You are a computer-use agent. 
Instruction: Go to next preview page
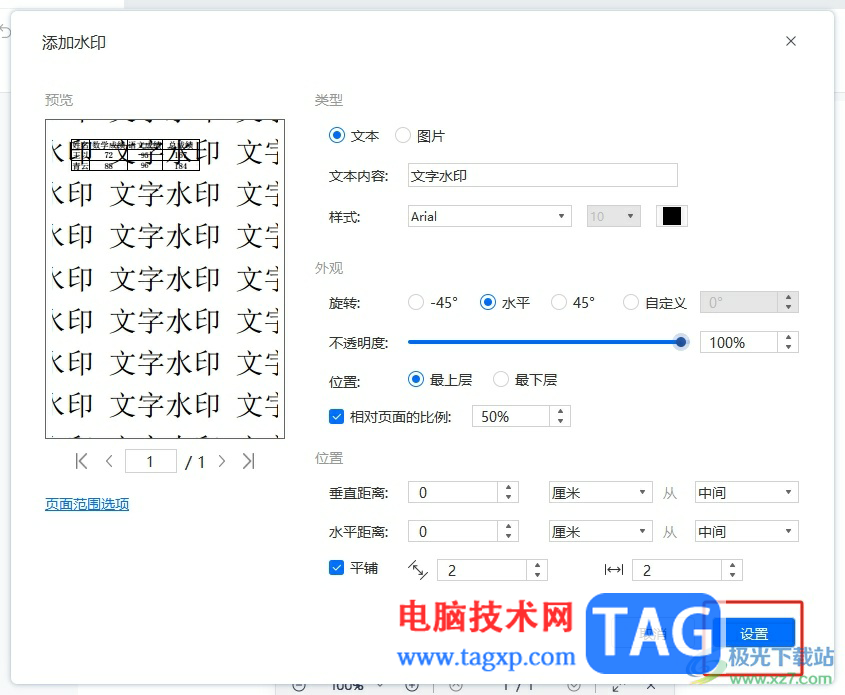[x=221, y=461]
